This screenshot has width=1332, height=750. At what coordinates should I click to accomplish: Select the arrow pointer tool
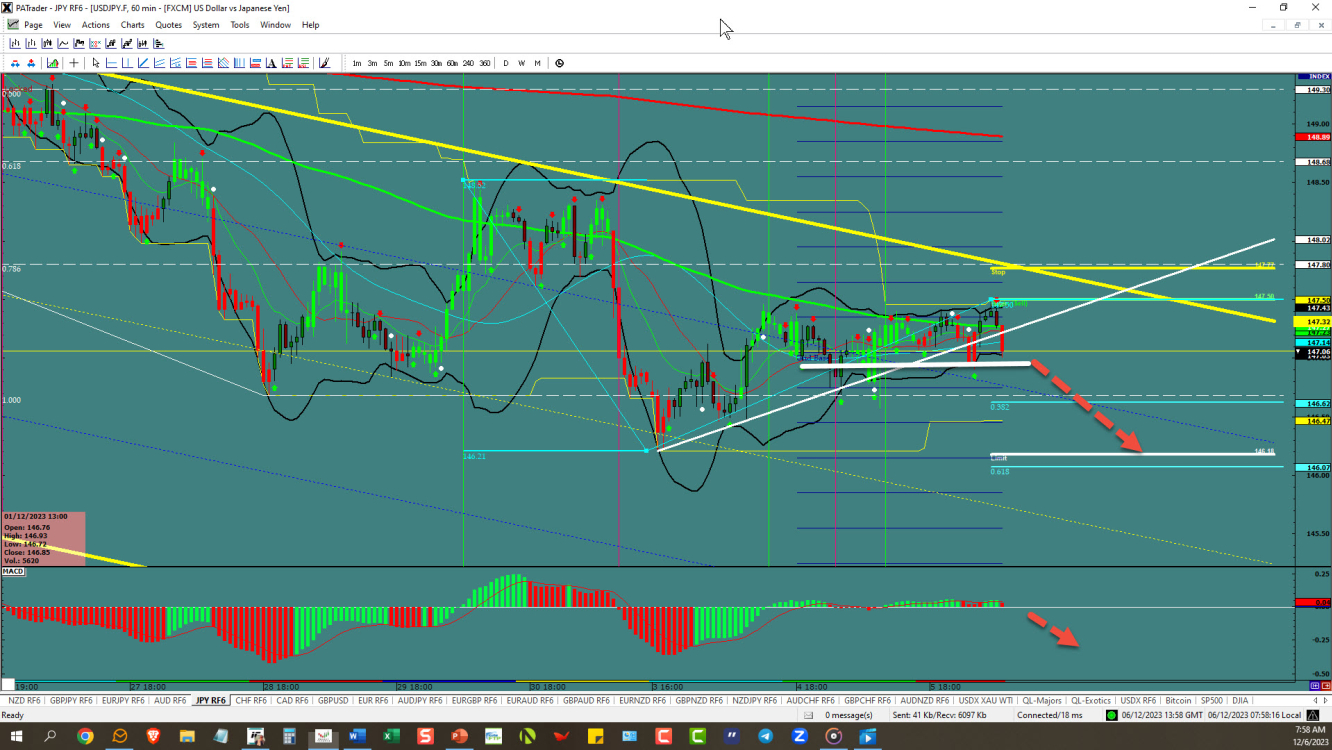click(x=96, y=63)
